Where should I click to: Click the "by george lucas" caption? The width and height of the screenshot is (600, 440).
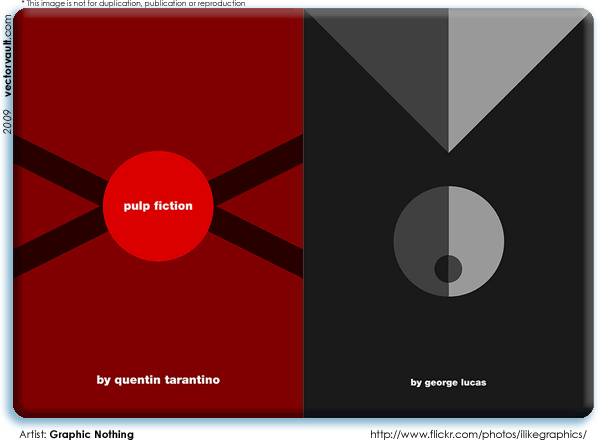448,382
